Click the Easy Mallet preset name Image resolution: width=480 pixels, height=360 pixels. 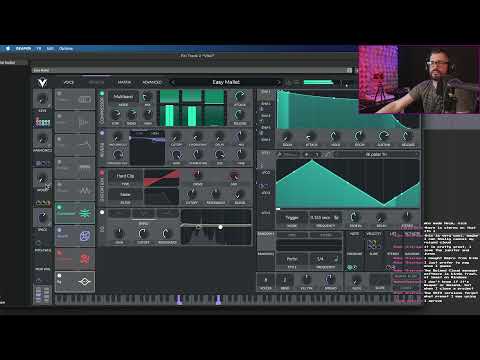tap(226, 82)
